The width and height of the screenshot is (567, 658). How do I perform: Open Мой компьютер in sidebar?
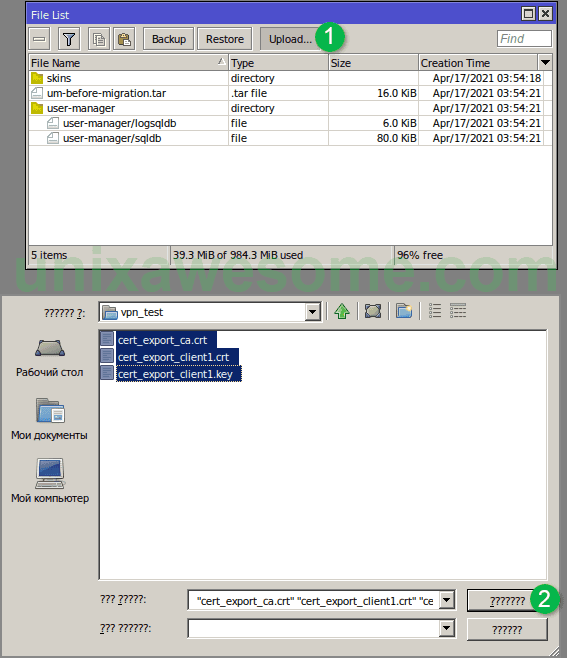50,481
